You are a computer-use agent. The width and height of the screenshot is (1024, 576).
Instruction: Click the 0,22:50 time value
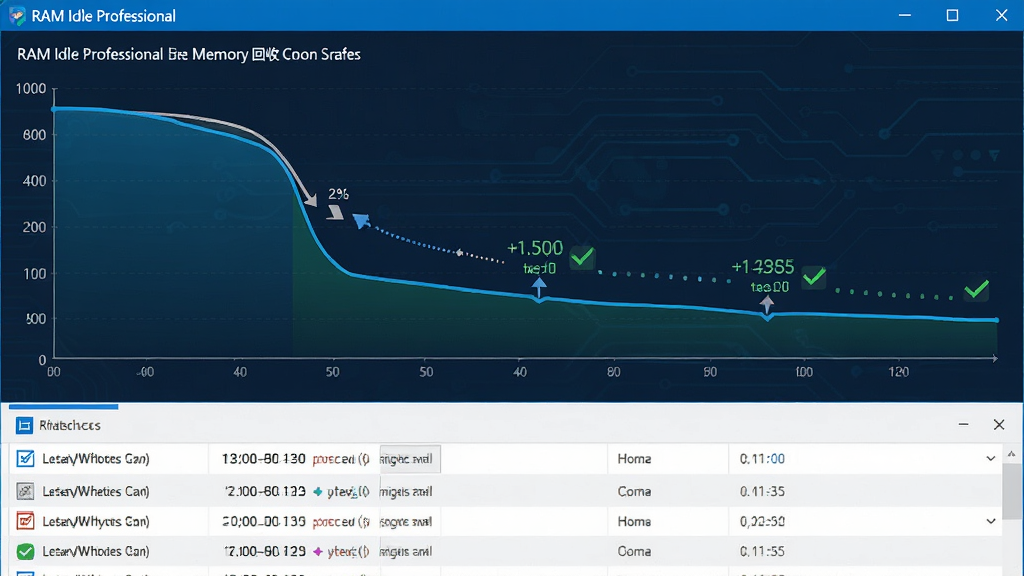pyautogui.click(x=762, y=522)
